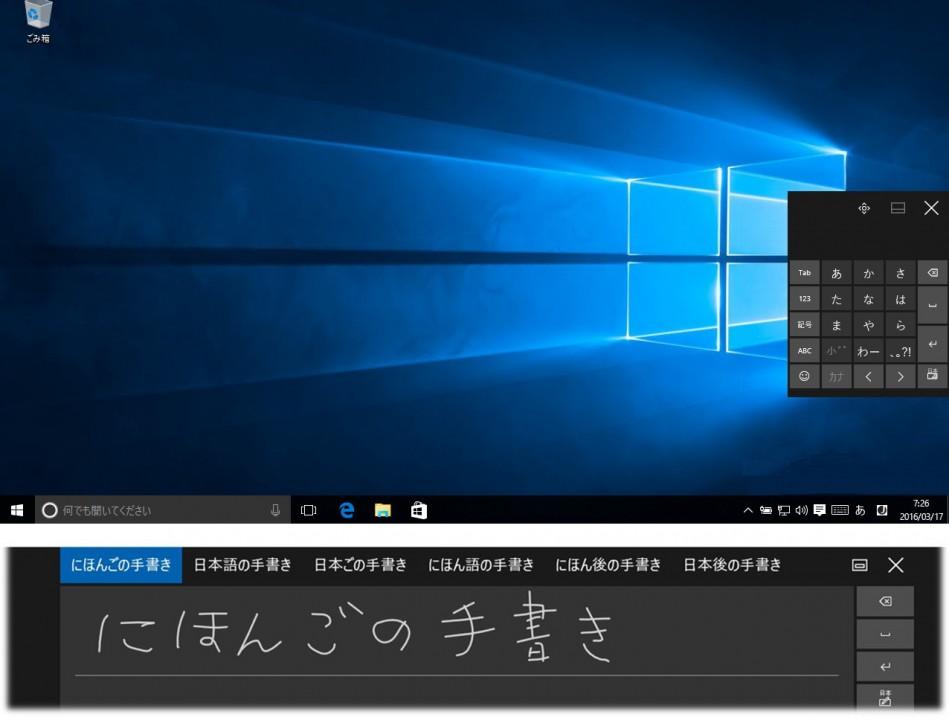The height and width of the screenshot is (720, 949).
Task: Launch Microsoft Edge from the taskbar
Action: [346, 510]
